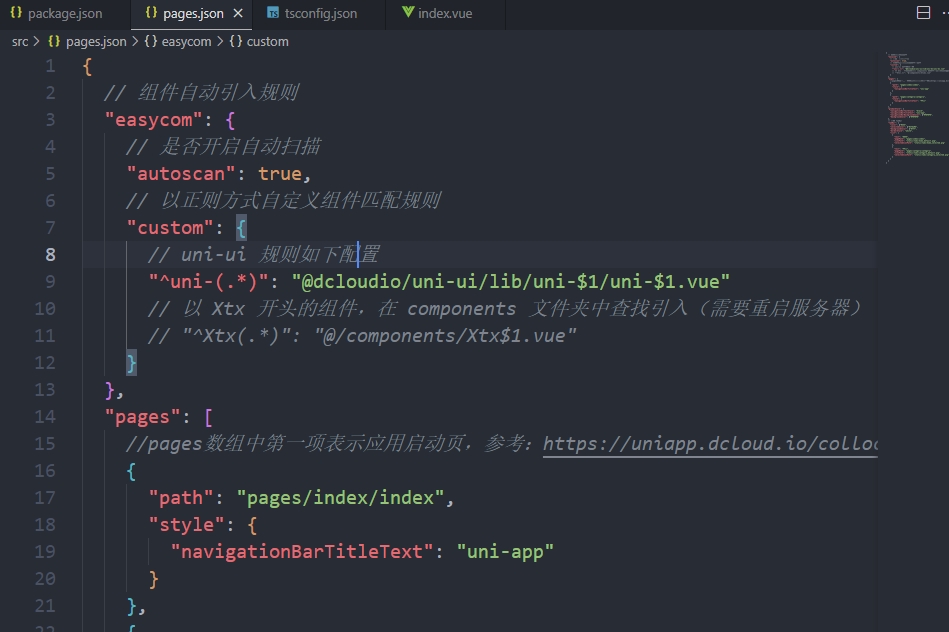Viewport: 949px width, 632px height.
Task: Close the pages.json tab
Action: click(238, 14)
